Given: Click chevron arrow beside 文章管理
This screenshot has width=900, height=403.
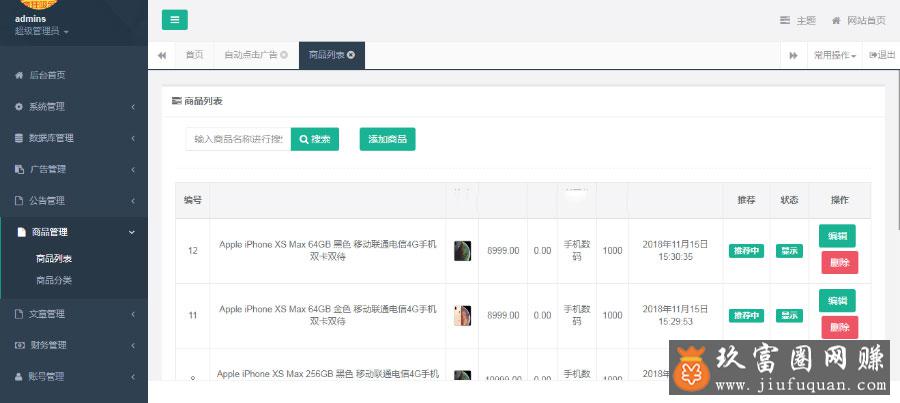Looking at the screenshot, I should 133,314.
